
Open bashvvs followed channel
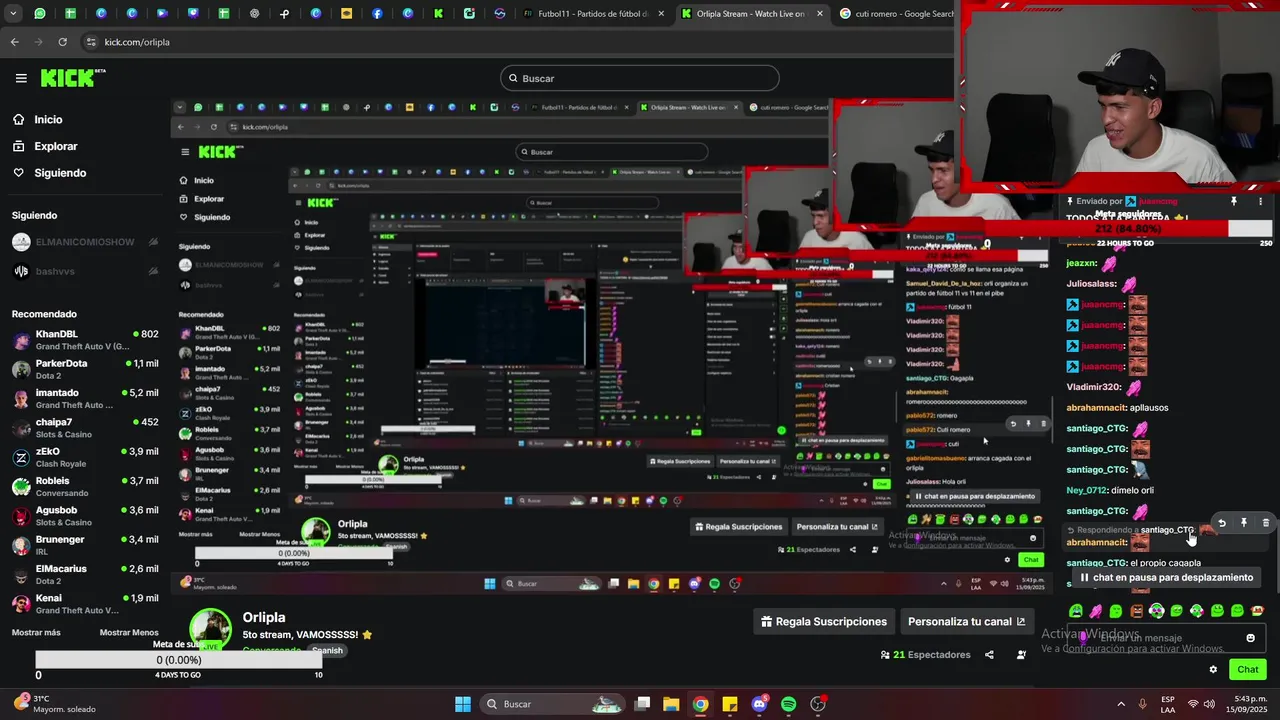[x=85, y=271]
